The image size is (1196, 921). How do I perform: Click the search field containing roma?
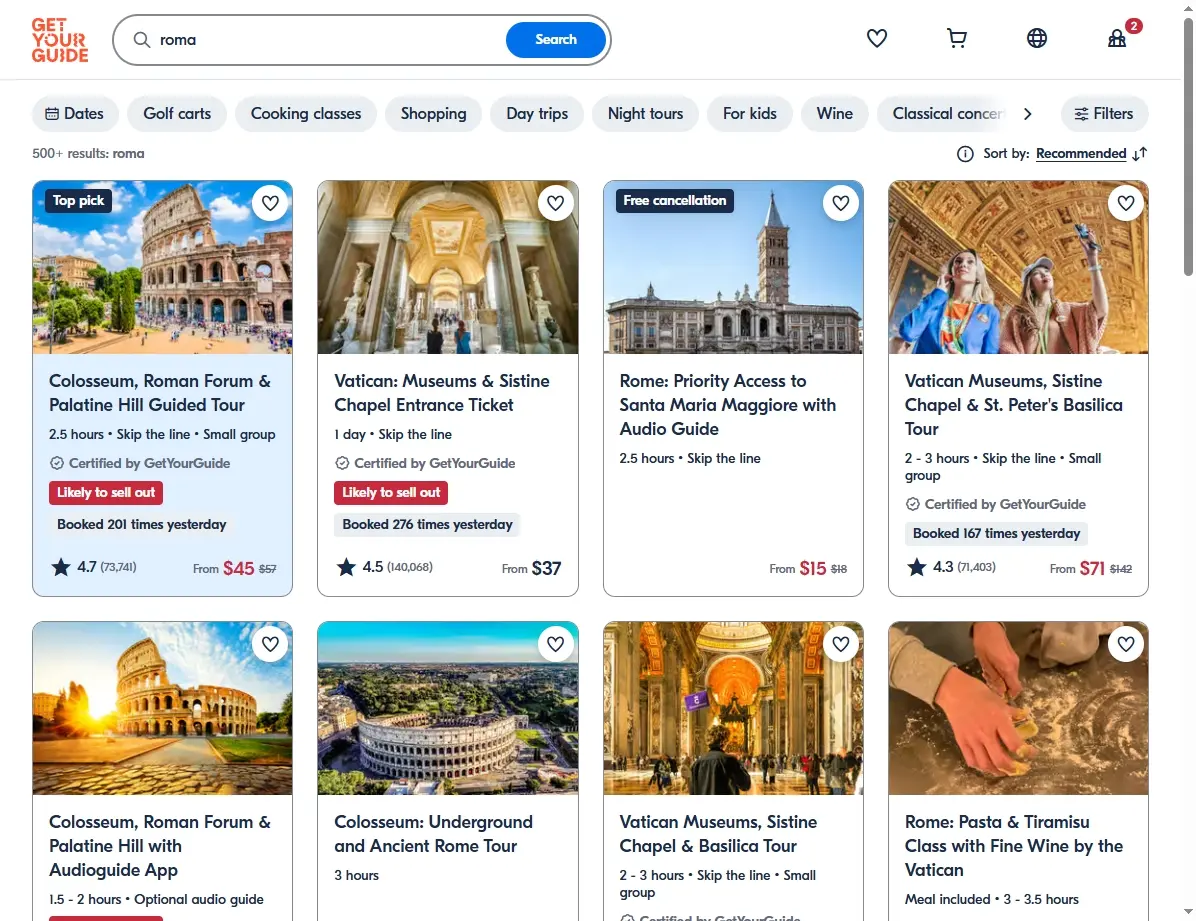click(x=328, y=40)
